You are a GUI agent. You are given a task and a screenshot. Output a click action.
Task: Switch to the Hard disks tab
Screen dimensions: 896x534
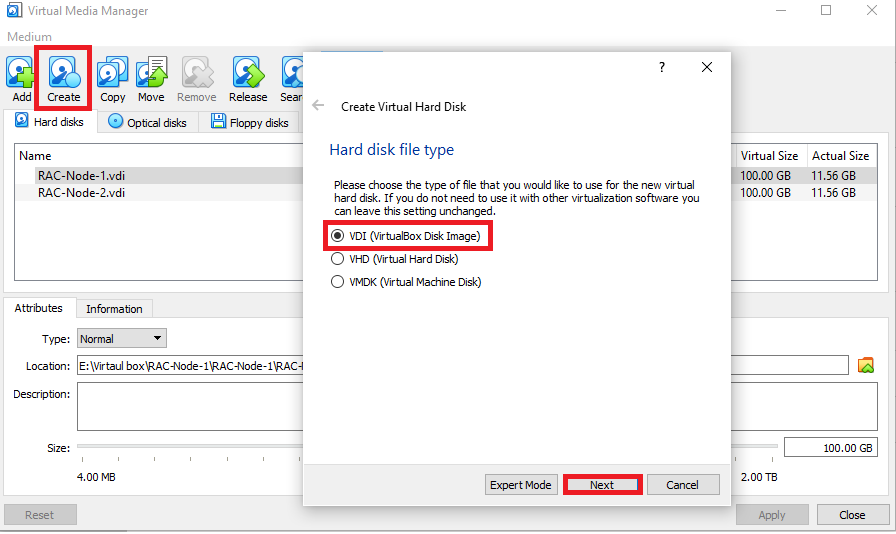(50, 121)
